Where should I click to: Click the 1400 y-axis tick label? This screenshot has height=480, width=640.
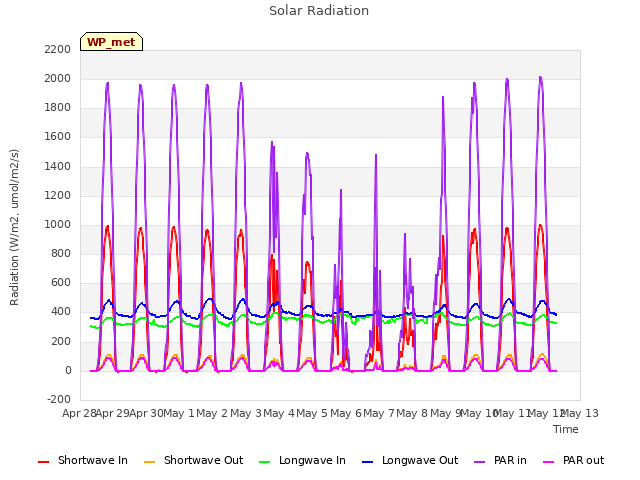click(58, 166)
